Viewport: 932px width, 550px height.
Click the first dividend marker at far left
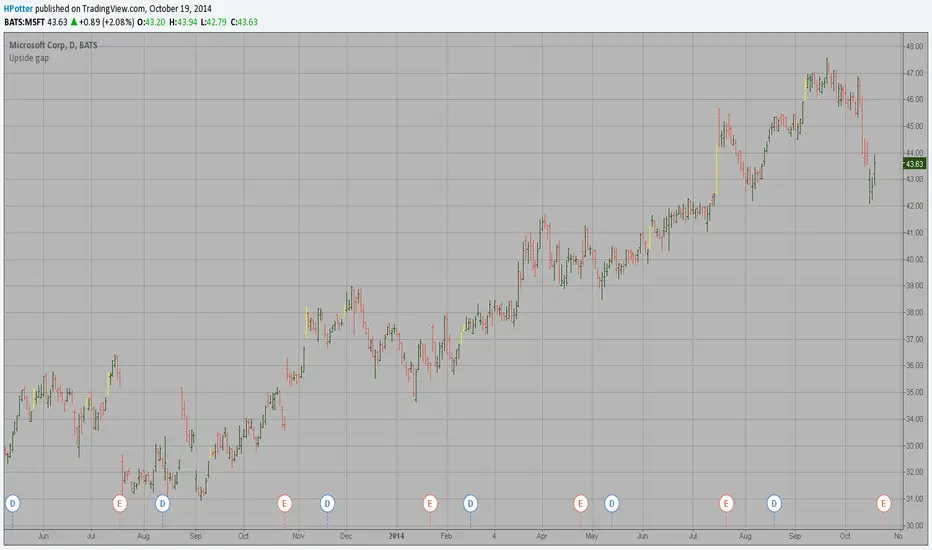[x=13, y=502]
